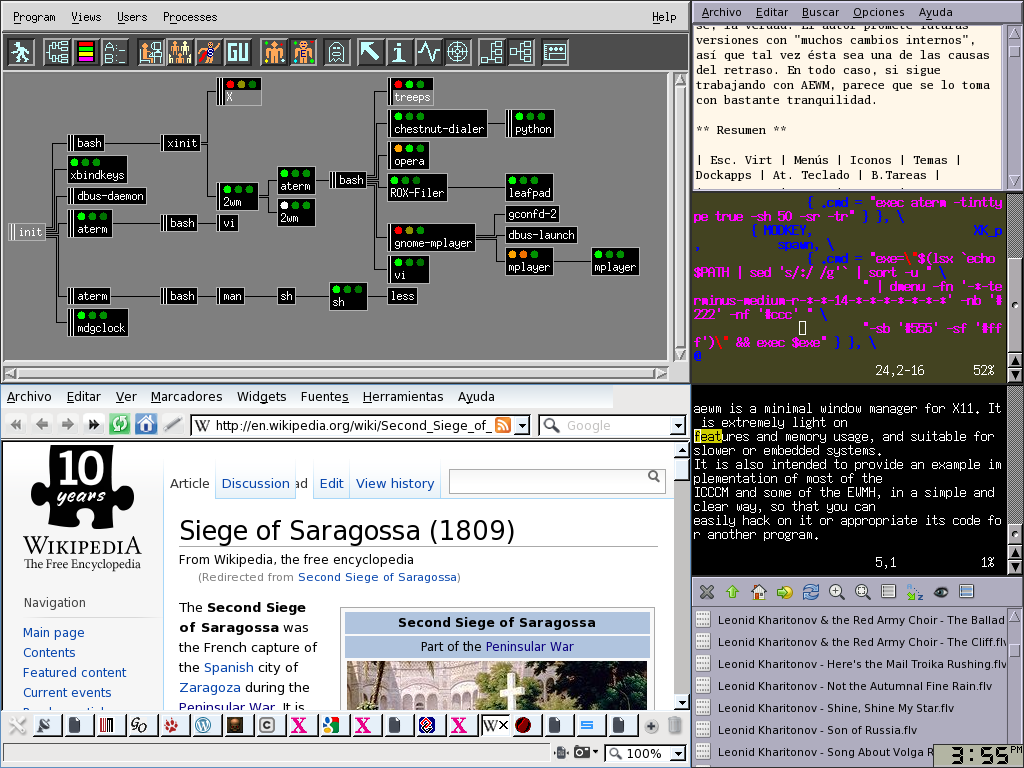Click the Main page link in Wikipedia navigation
The width and height of the screenshot is (1024, 768).
pyautogui.click(x=54, y=632)
